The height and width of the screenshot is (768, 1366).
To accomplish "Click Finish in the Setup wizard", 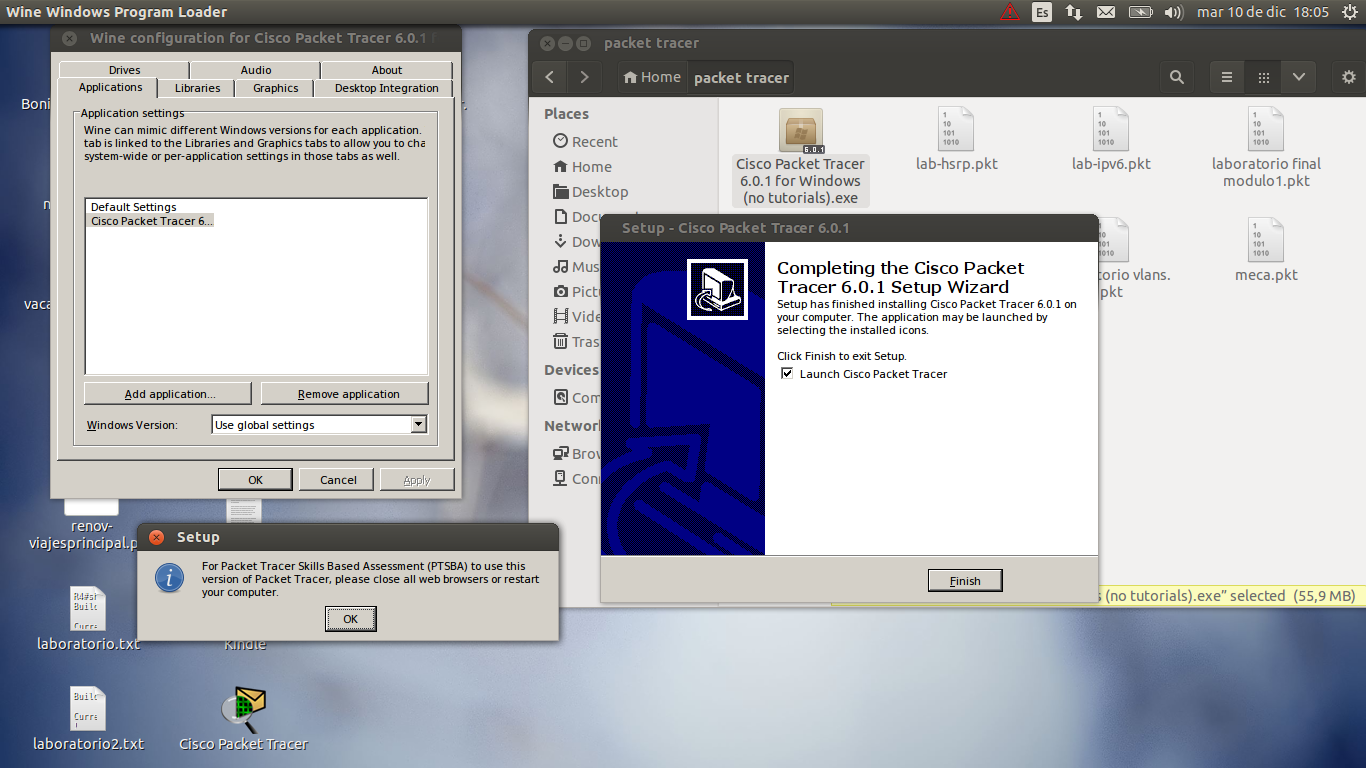I will coord(964,580).
